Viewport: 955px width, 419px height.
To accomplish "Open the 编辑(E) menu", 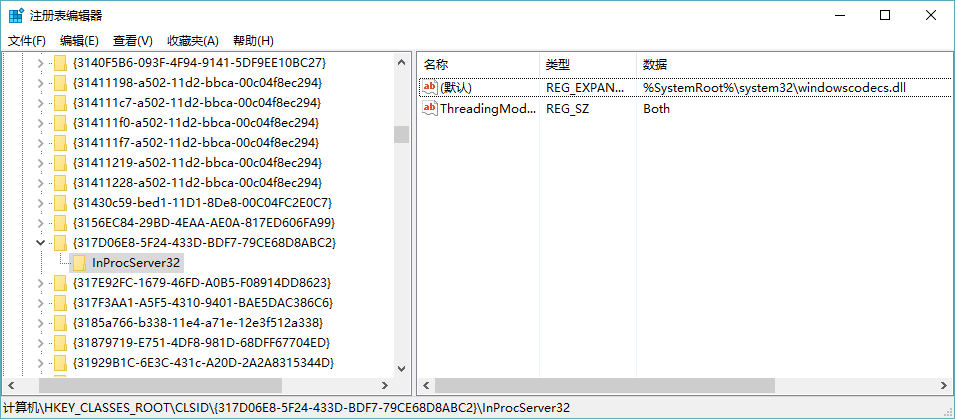I will (x=79, y=41).
